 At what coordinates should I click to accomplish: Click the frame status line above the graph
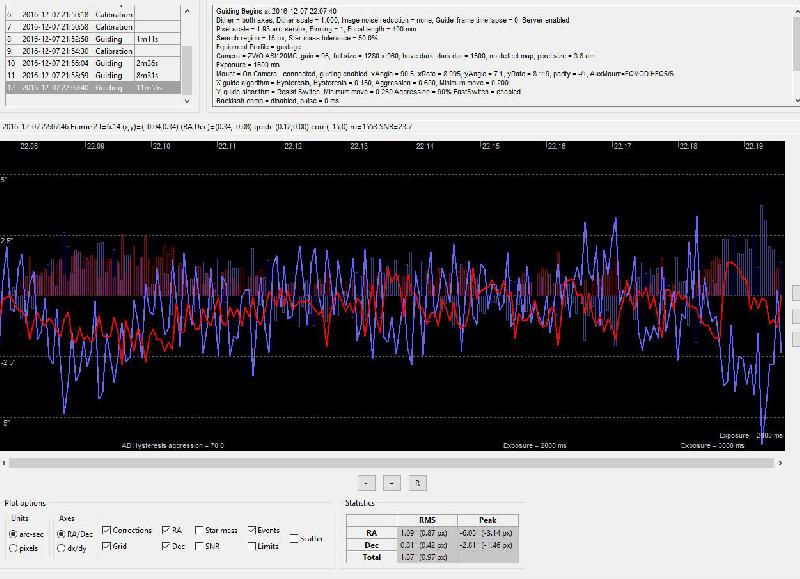207,127
